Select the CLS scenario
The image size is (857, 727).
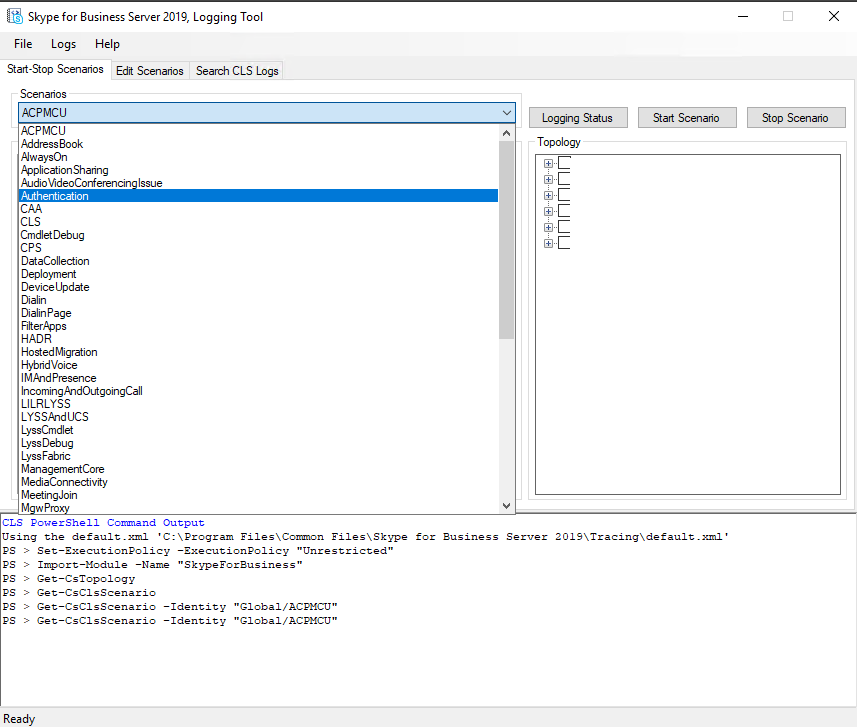(259, 222)
